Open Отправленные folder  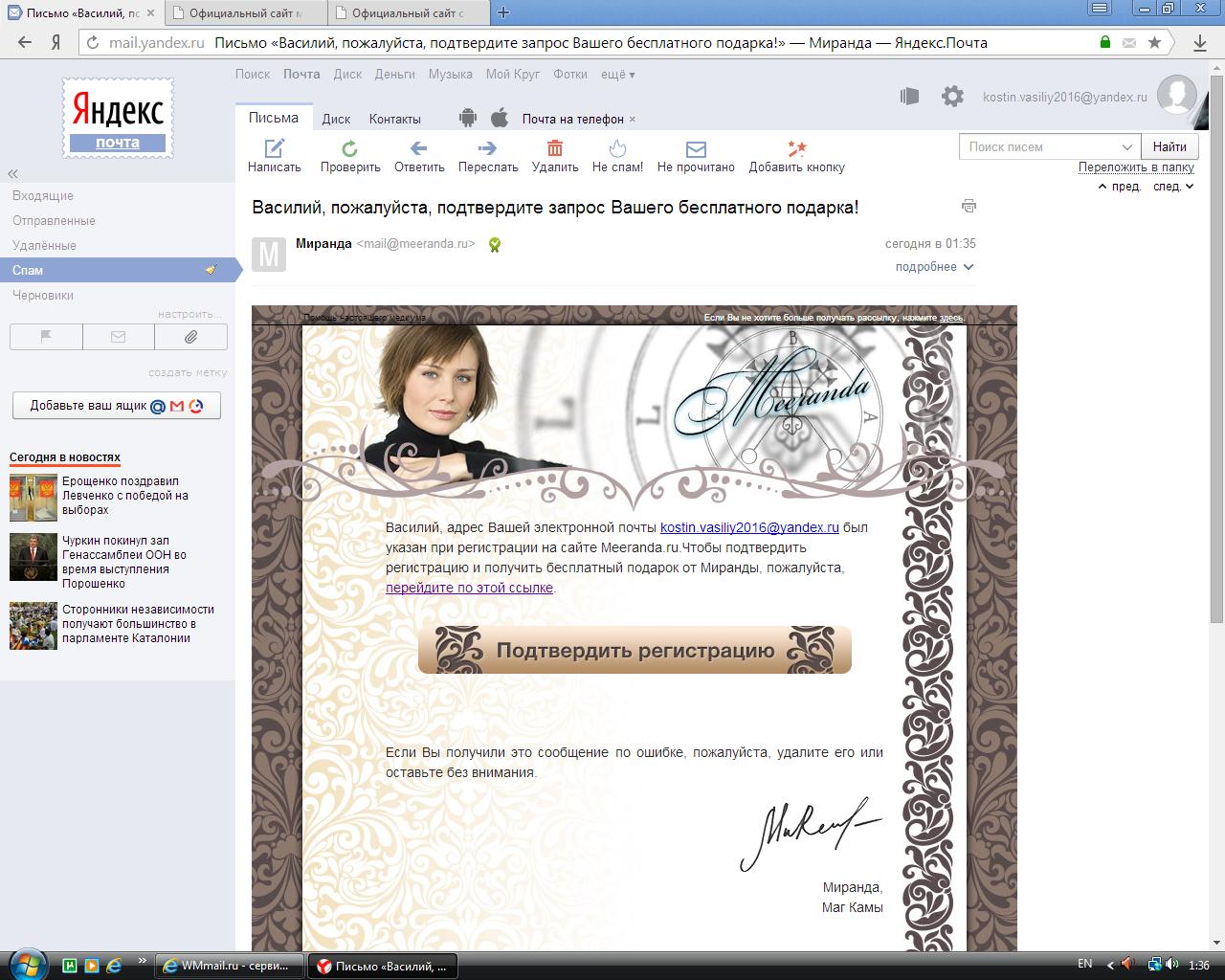54,220
